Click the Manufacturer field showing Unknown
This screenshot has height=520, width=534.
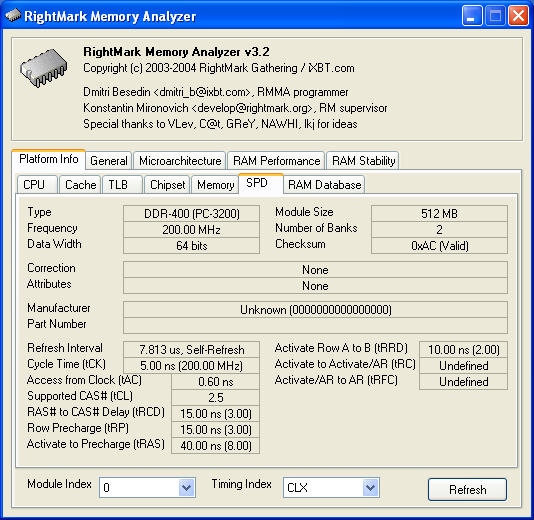pos(315,310)
